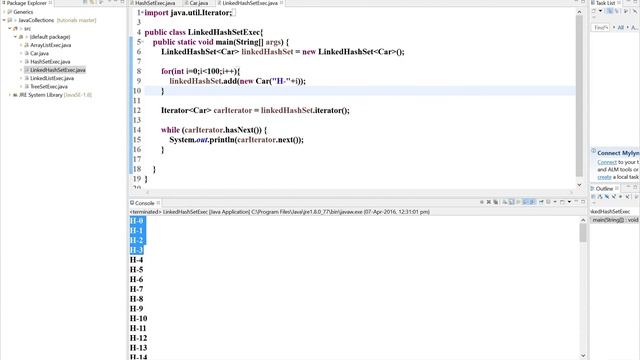Toggle Scheduled presentation in Task List
Screen dimensions: 640x360
(617, 11)
